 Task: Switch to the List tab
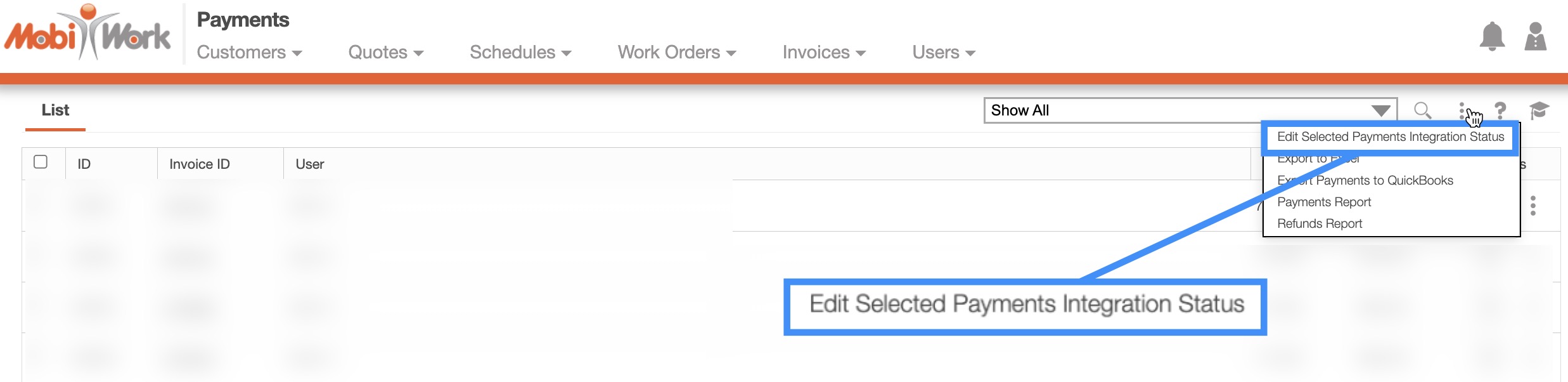(x=55, y=110)
